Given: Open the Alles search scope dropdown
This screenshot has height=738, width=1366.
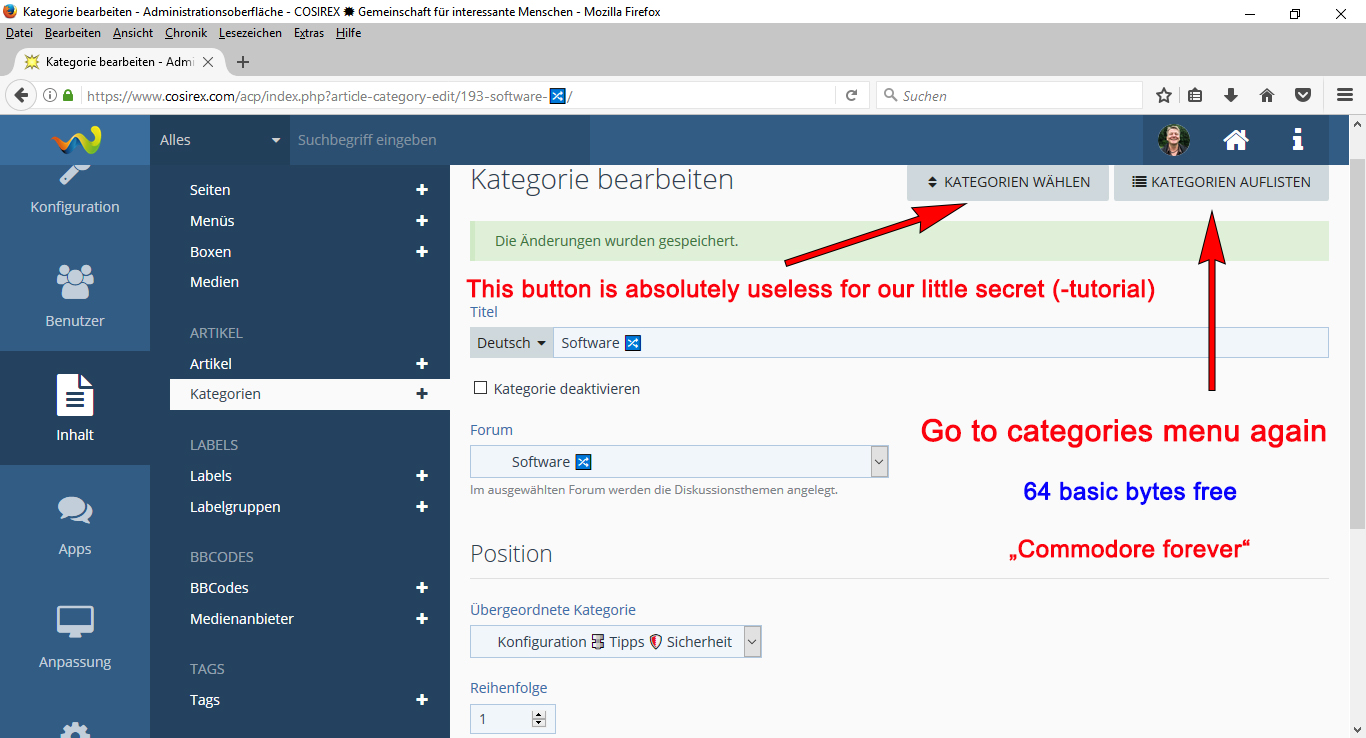Looking at the screenshot, I should pos(220,140).
